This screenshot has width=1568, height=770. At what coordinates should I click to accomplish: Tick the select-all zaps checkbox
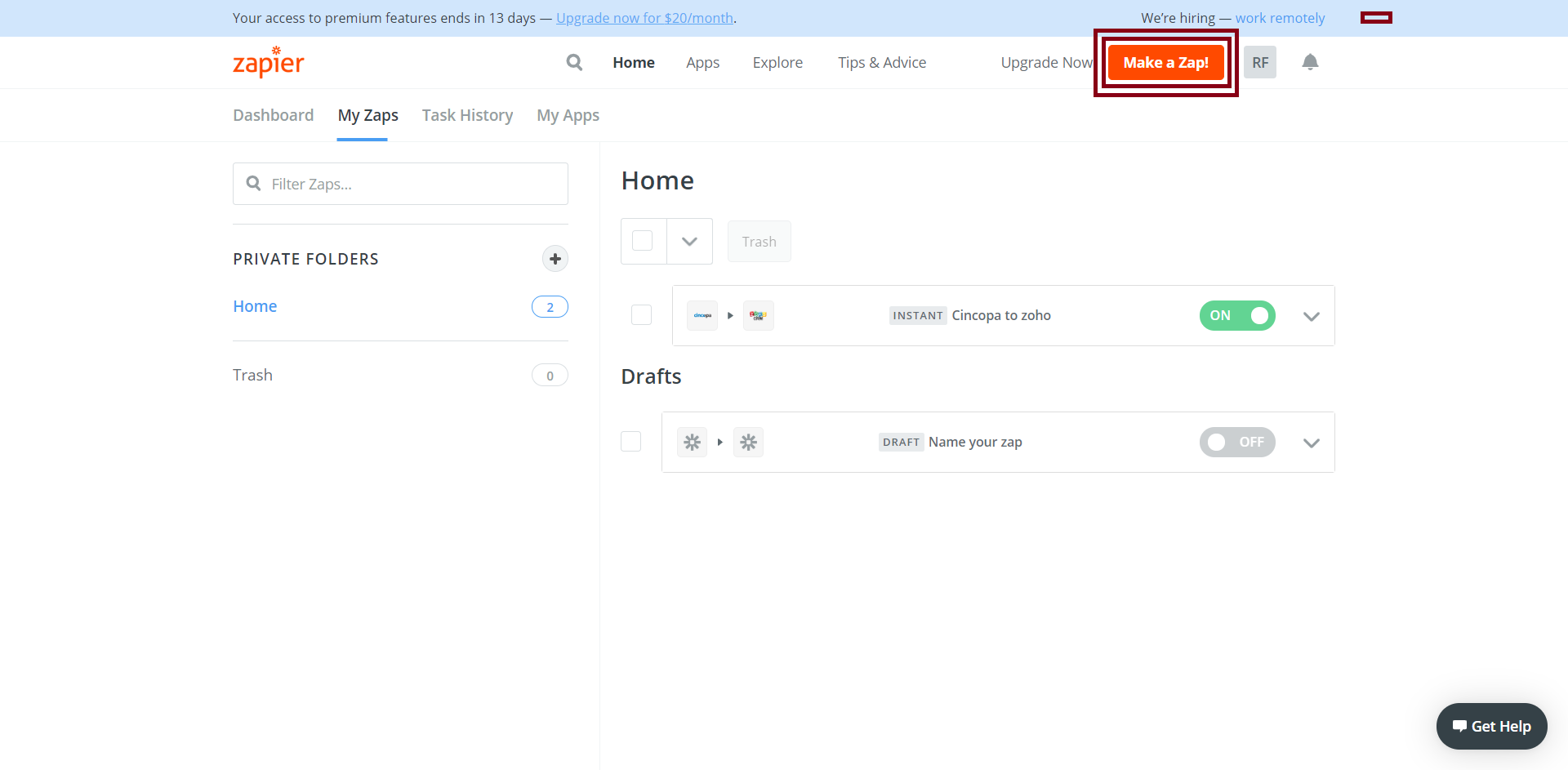643,241
